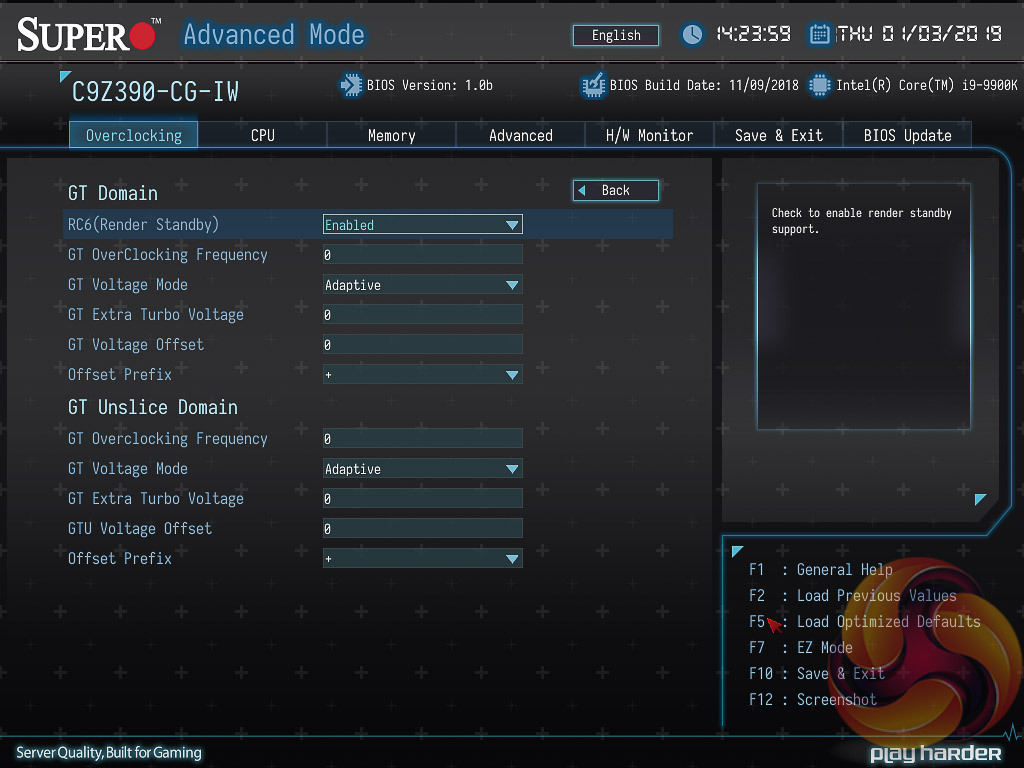Click the BIOS Version chip icon
The image size is (1024, 768).
coord(351,85)
